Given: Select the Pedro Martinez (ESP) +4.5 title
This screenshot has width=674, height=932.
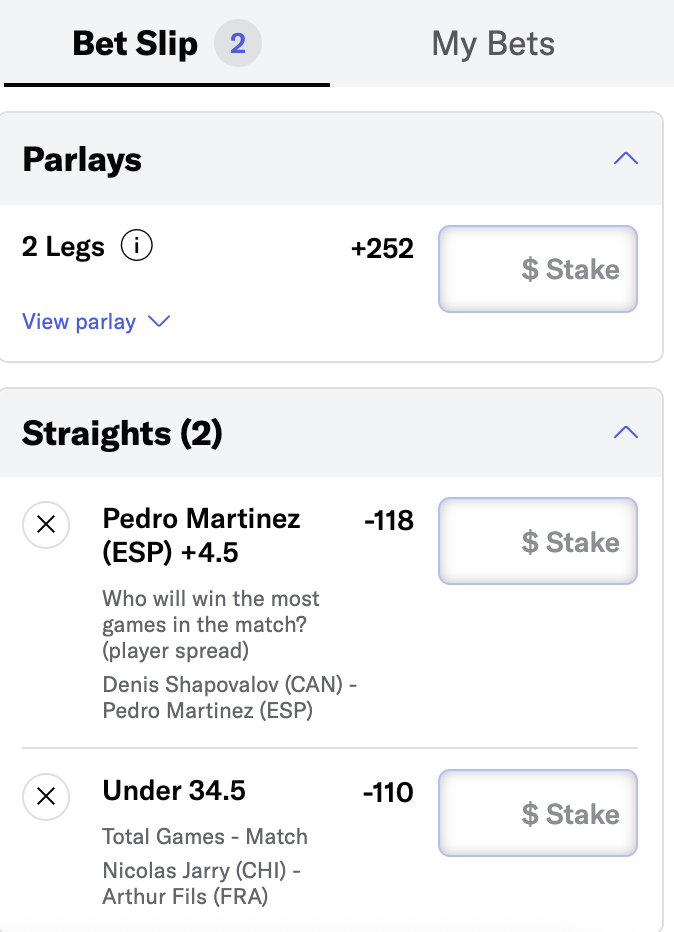Looking at the screenshot, I should pyautogui.click(x=201, y=536).
